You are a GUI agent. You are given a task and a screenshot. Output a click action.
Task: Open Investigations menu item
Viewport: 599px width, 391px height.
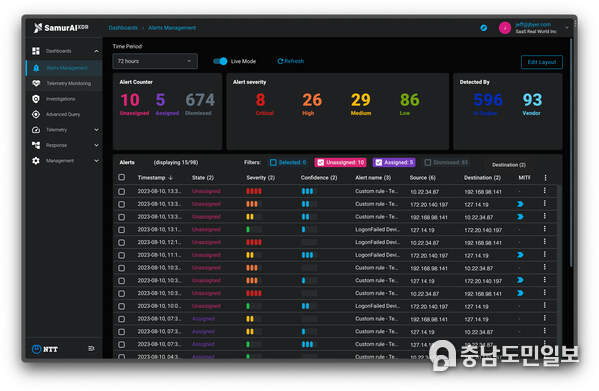[x=64, y=99]
